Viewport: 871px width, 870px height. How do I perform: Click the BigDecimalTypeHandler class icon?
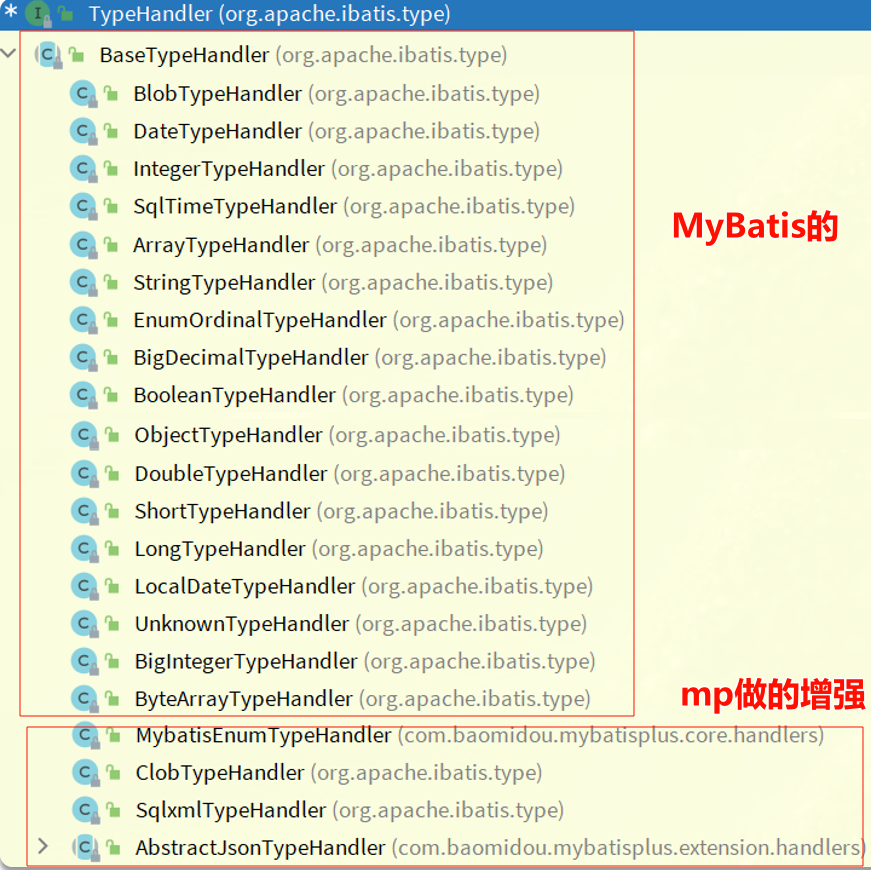pyautogui.click(x=83, y=357)
